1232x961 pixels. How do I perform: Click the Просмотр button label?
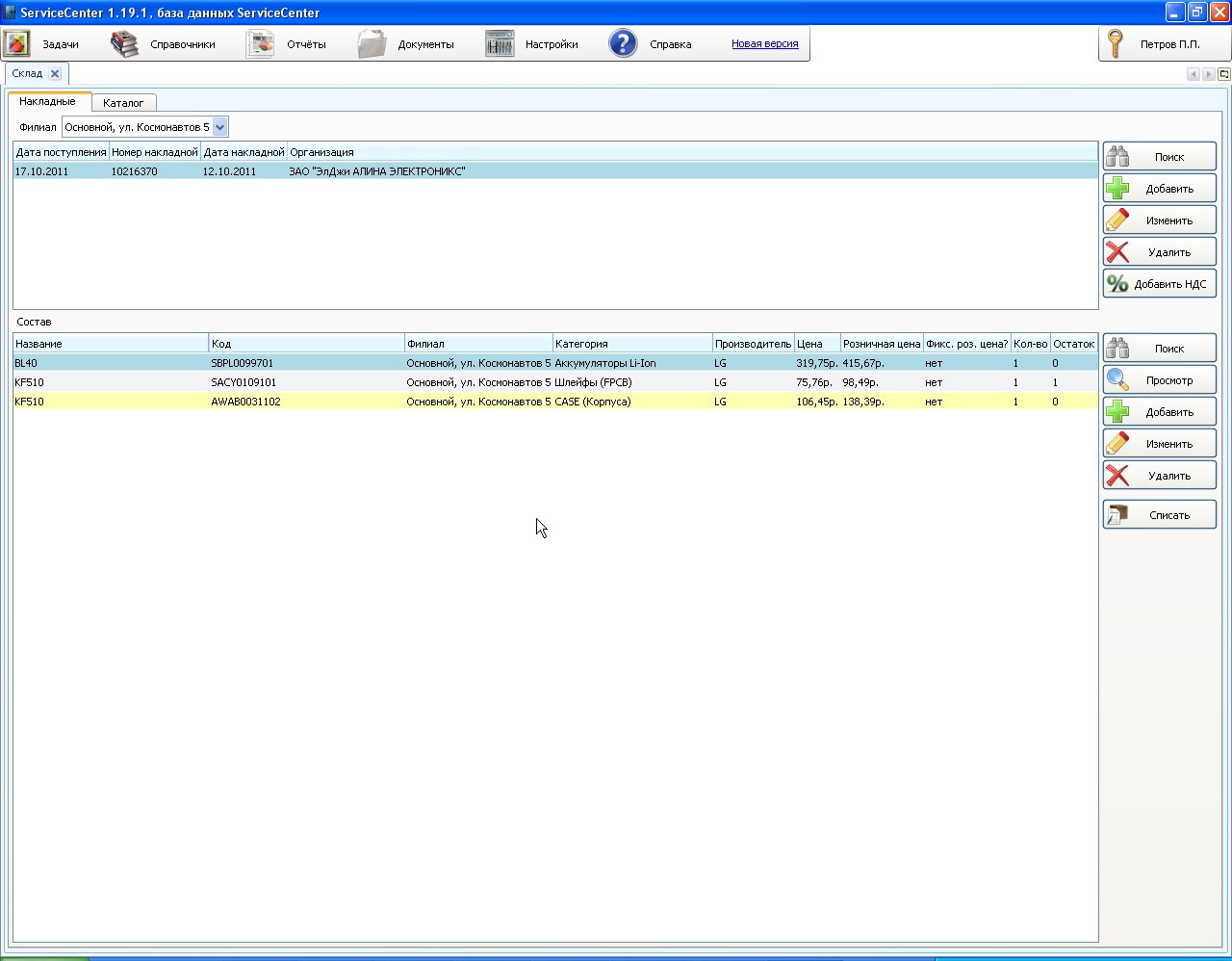(x=1169, y=380)
